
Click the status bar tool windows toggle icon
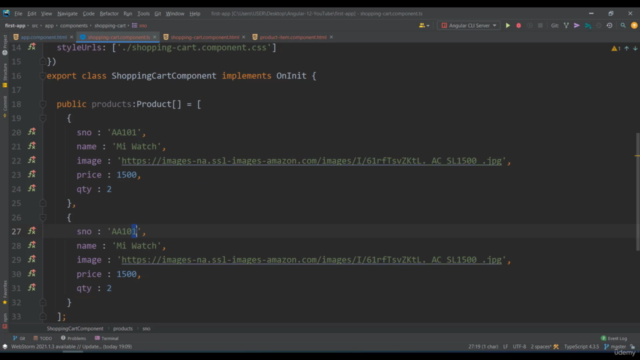tap(5, 347)
